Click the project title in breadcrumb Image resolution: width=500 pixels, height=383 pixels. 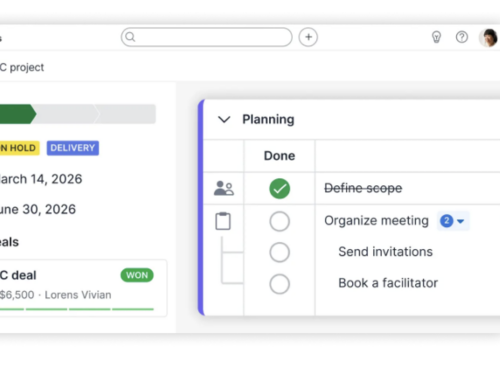(x=22, y=67)
